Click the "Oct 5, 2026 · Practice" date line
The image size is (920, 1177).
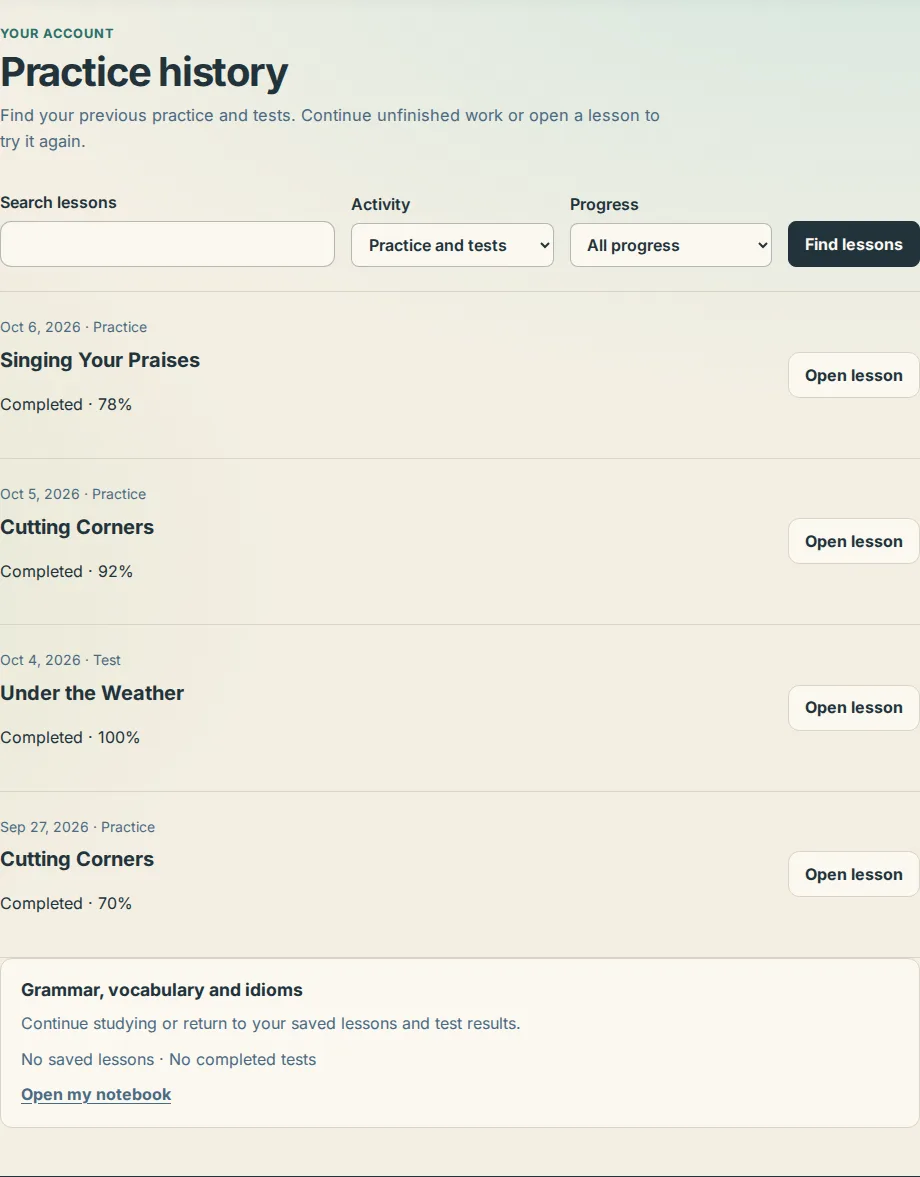click(x=74, y=494)
